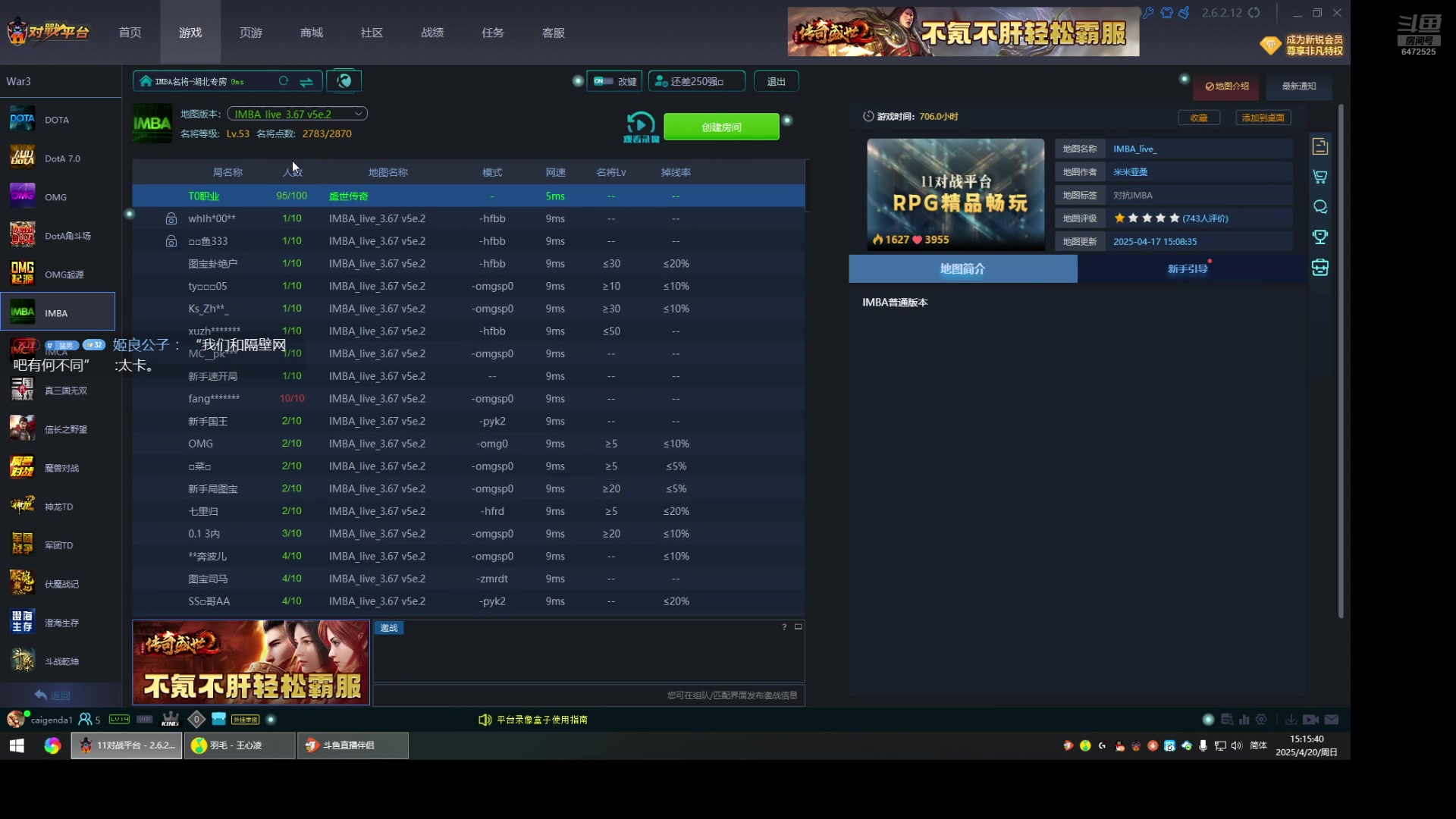
Task: Select the 新手国王 room row
Action: (469, 421)
